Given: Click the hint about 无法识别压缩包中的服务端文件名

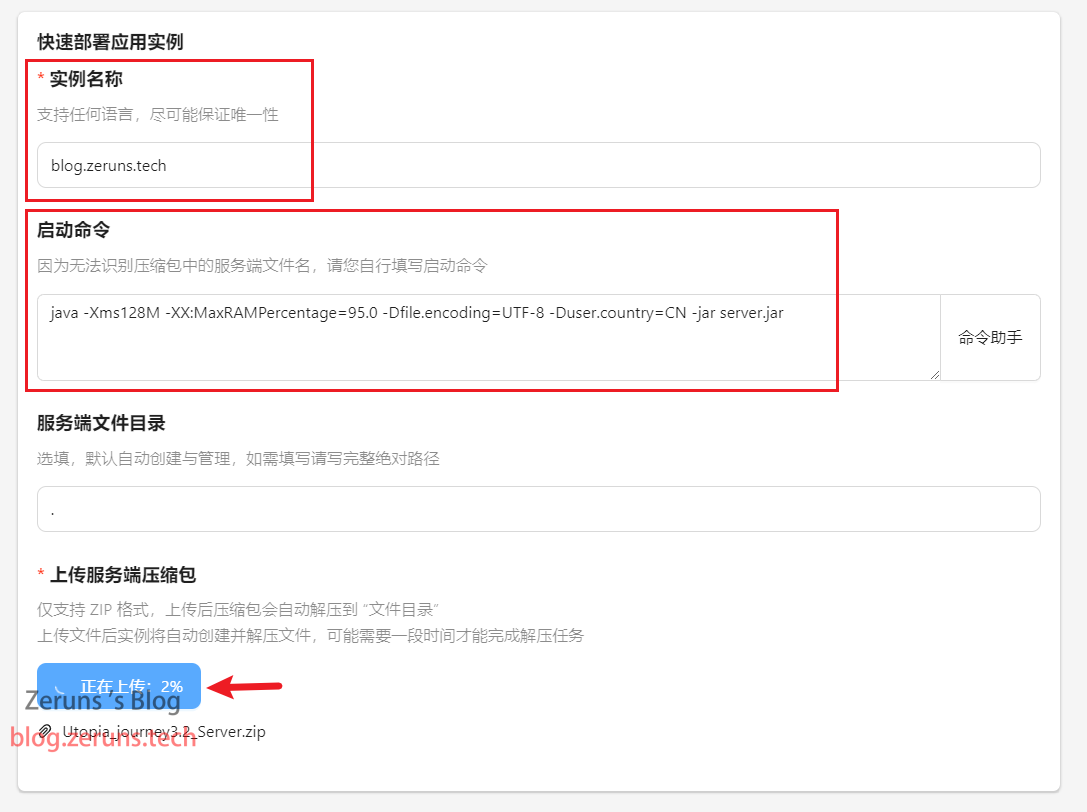Looking at the screenshot, I should tap(262, 266).
